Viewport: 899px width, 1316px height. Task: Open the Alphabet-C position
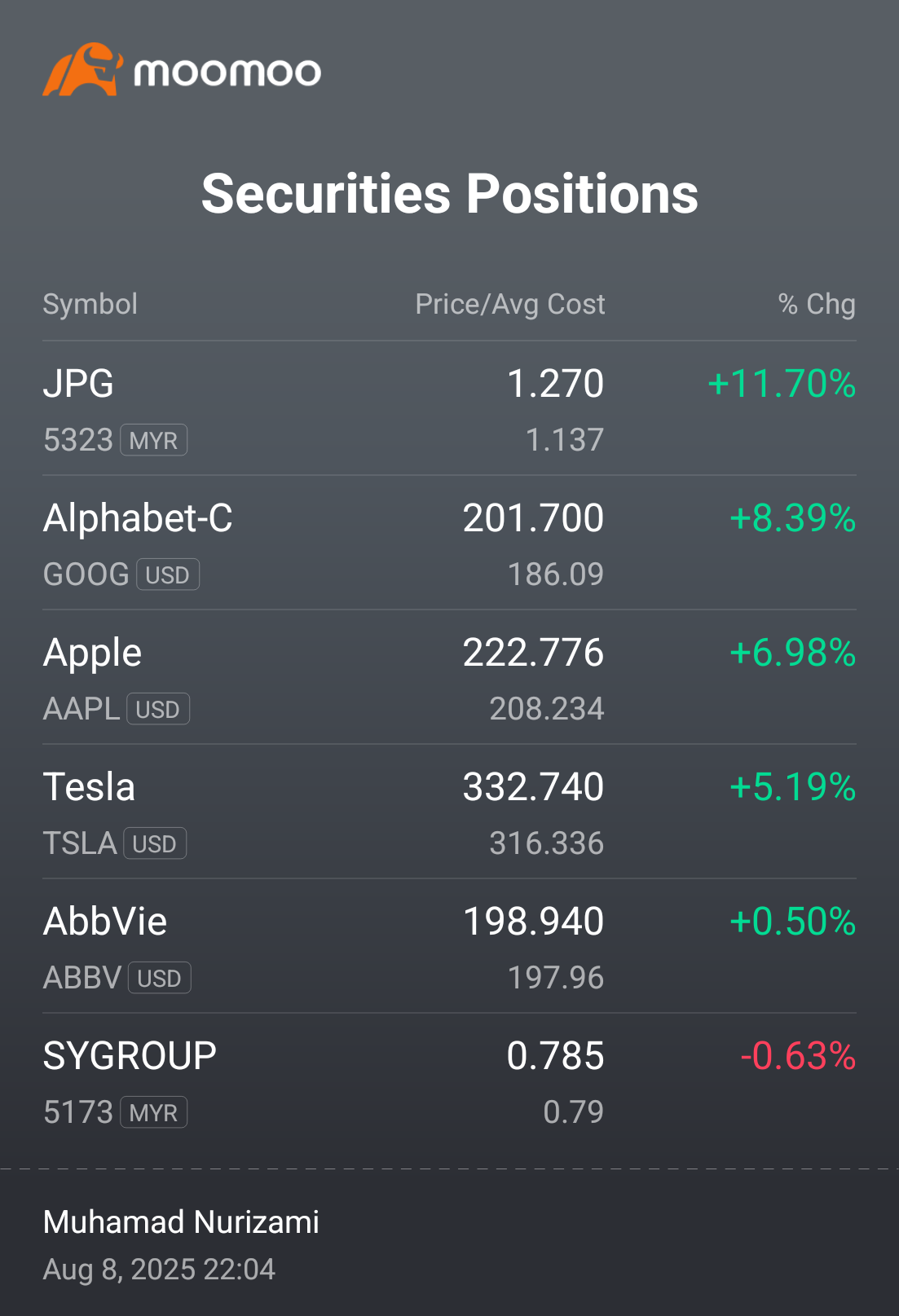click(x=449, y=543)
